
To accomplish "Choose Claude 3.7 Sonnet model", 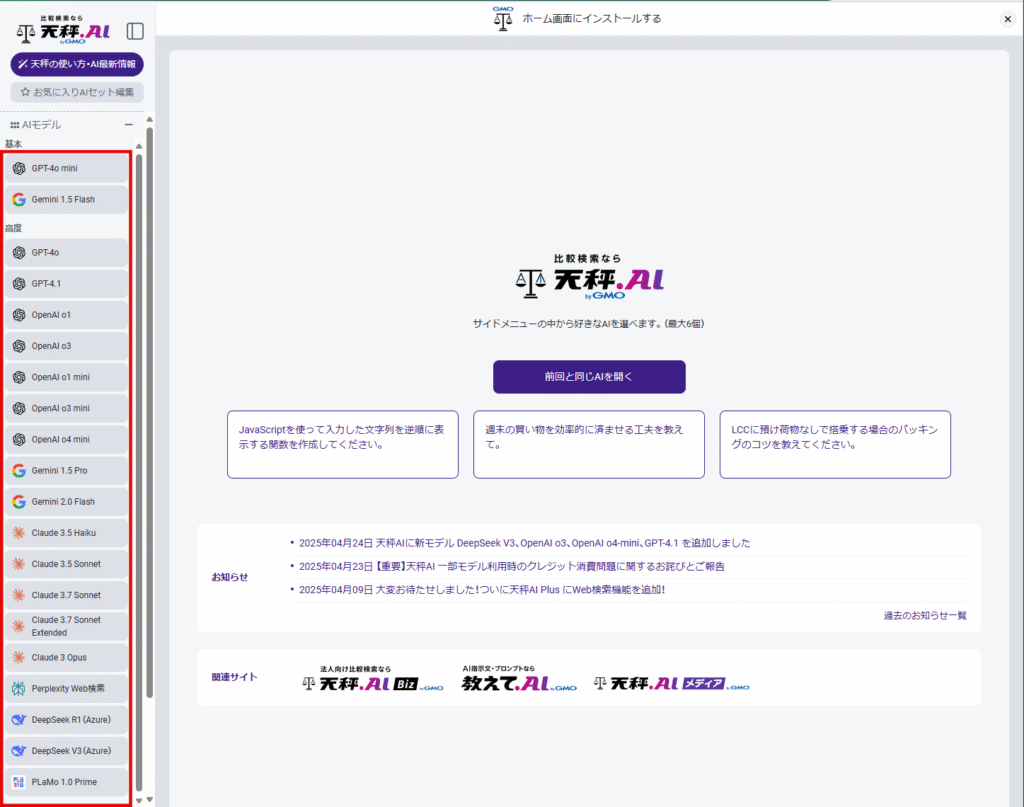I will click(67, 595).
